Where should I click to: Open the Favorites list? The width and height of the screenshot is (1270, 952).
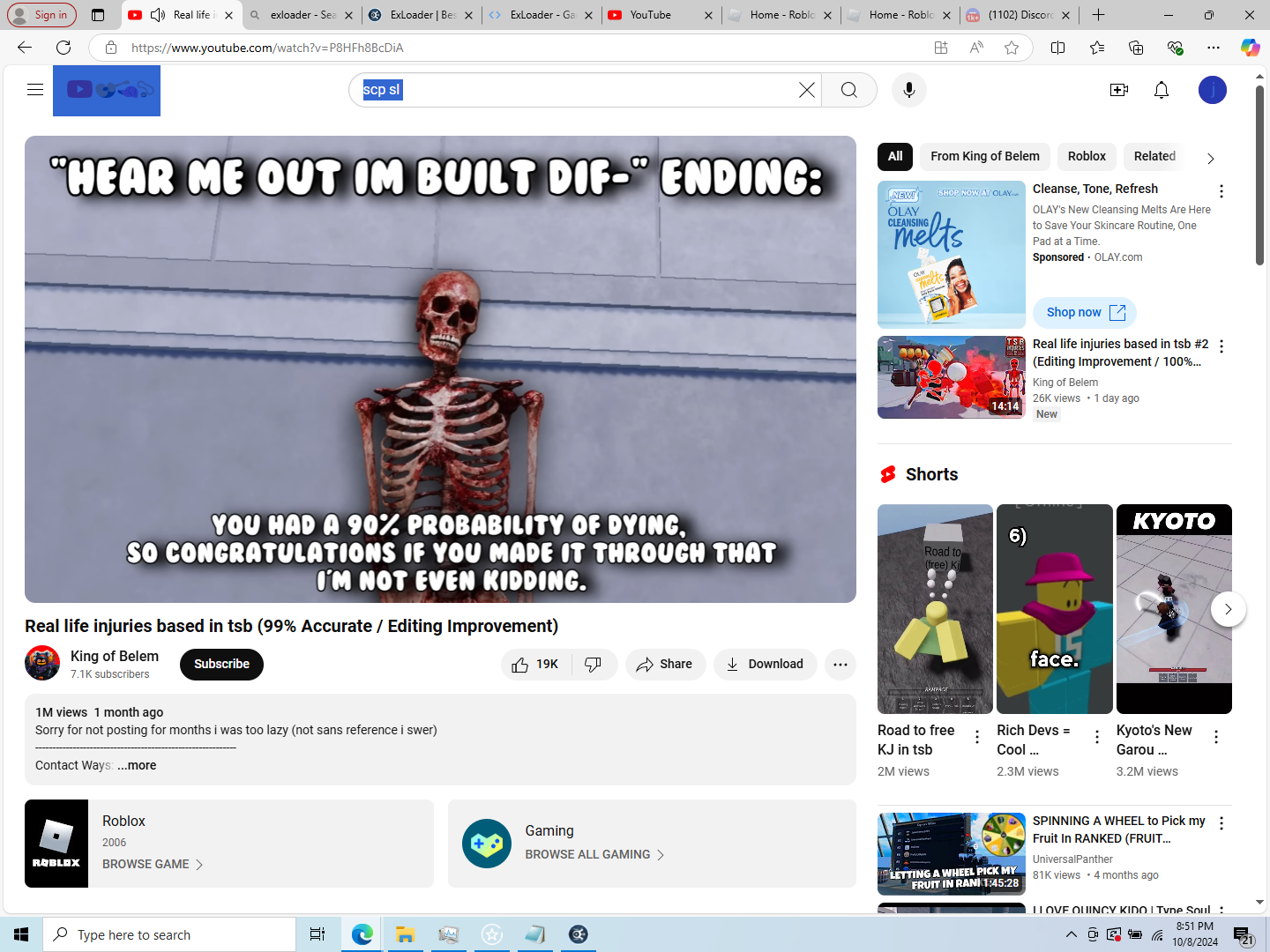click(1097, 48)
